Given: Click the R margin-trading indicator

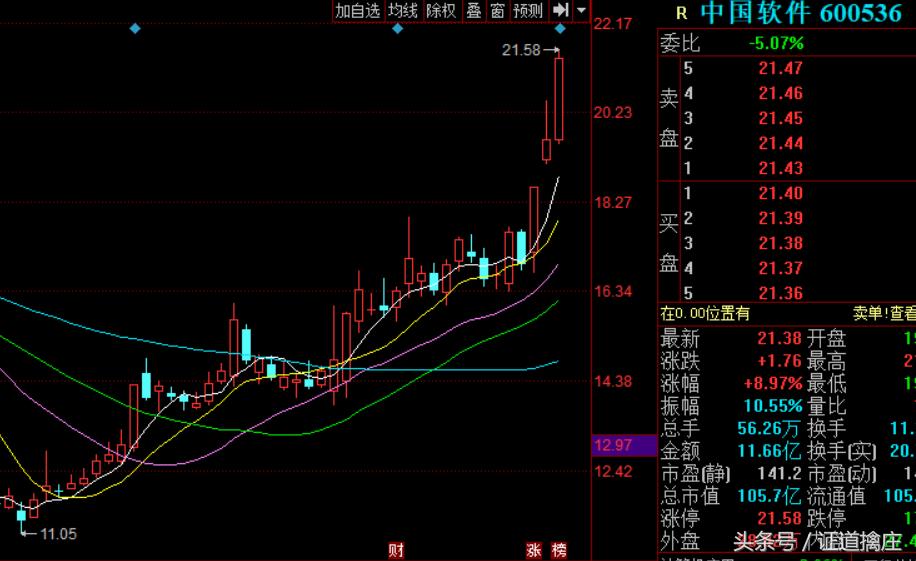Looking at the screenshot, I should coord(681,13).
